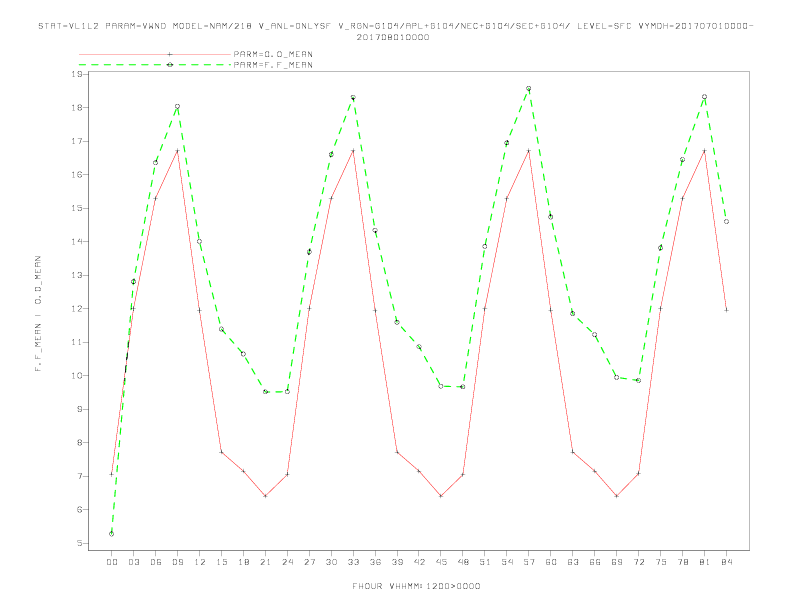792x612 pixels.
Task: Click x-axis tick label 21
Action: click(x=265, y=562)
